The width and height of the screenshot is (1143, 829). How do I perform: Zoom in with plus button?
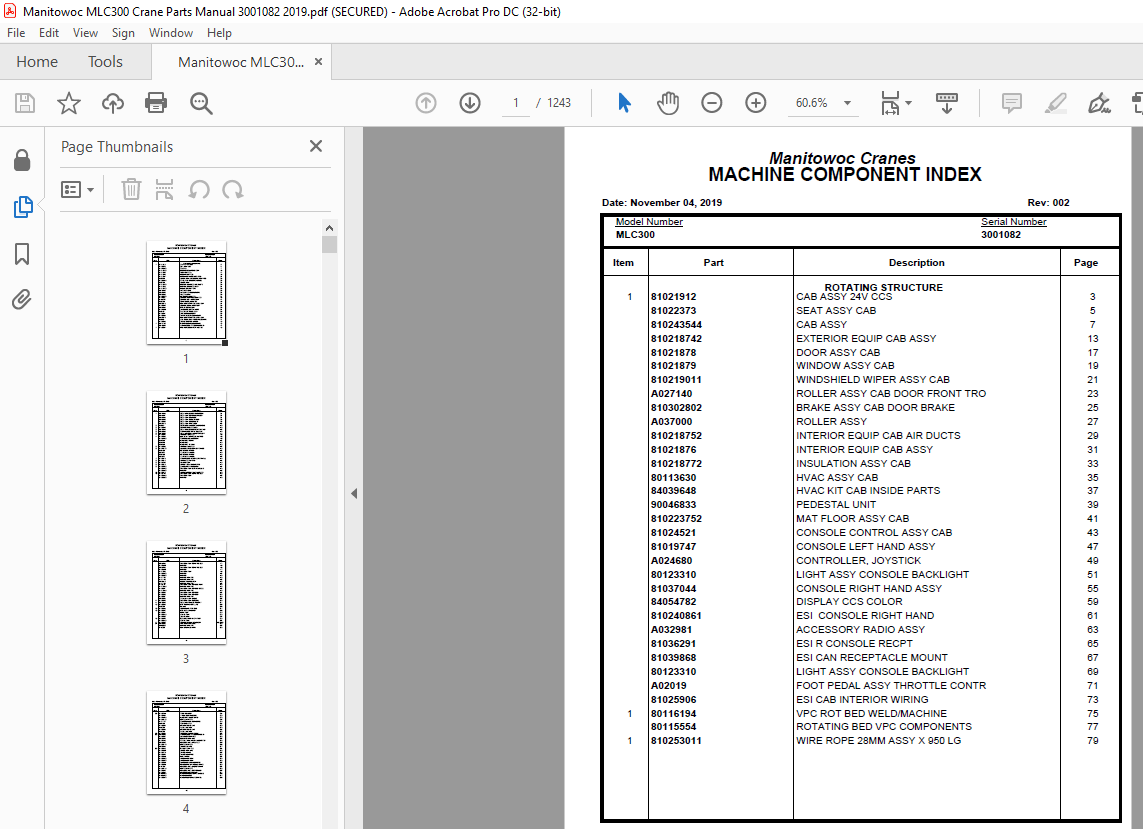click(x=755, y=103)
